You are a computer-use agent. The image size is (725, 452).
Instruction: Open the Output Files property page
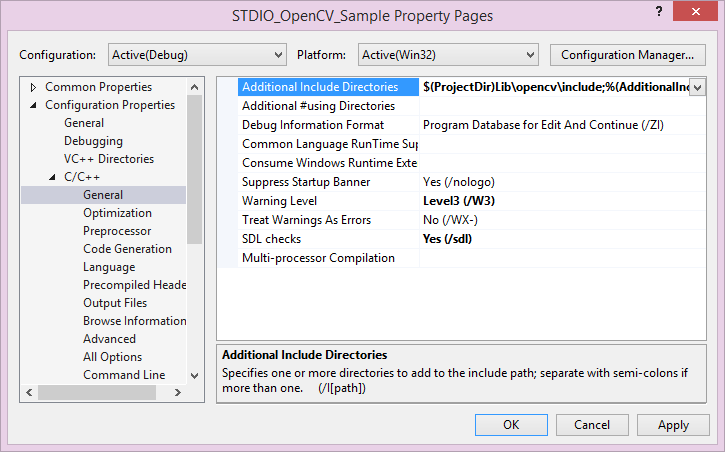coord(115,303)
